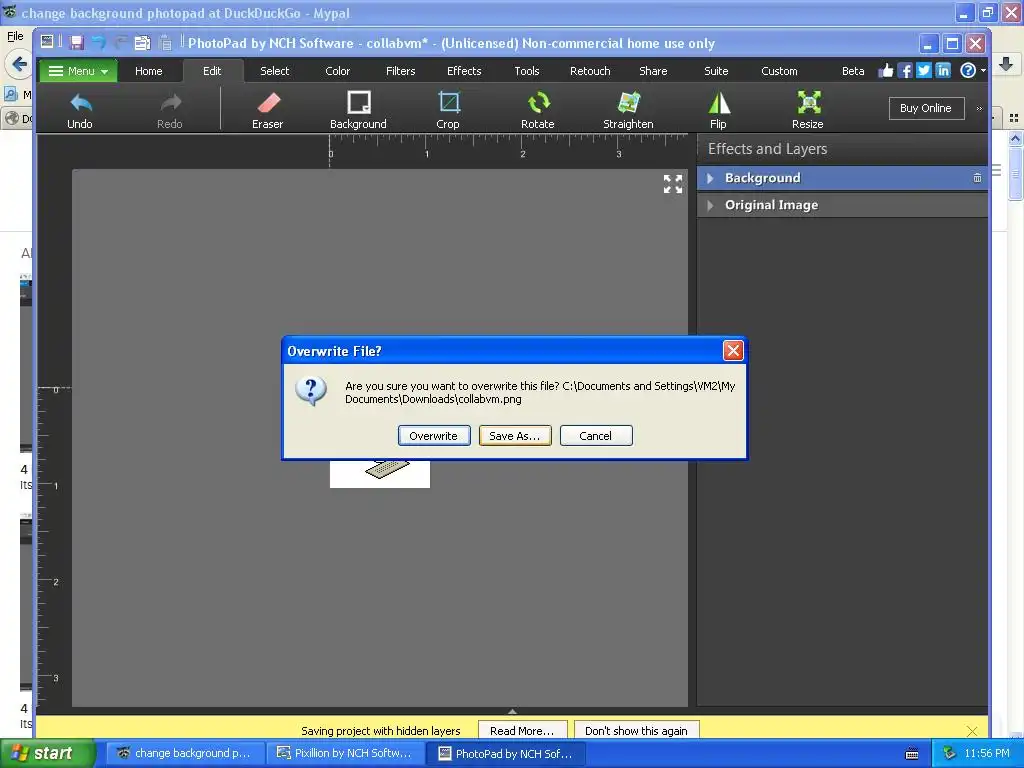This screenshot has width=1024, height=768.
Task: Click the fit-to-window zoom icon on canvas
Action: (x=673, y=184)
